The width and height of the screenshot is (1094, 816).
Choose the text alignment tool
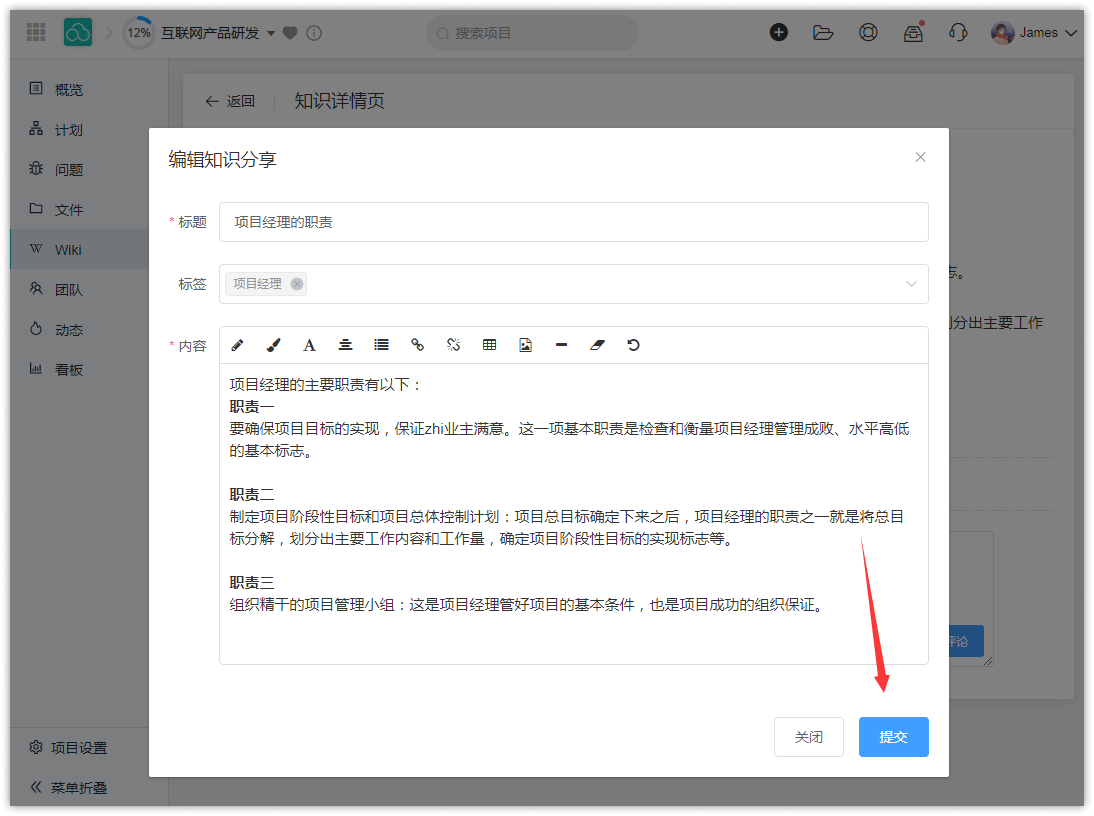(x=345, y=345)
